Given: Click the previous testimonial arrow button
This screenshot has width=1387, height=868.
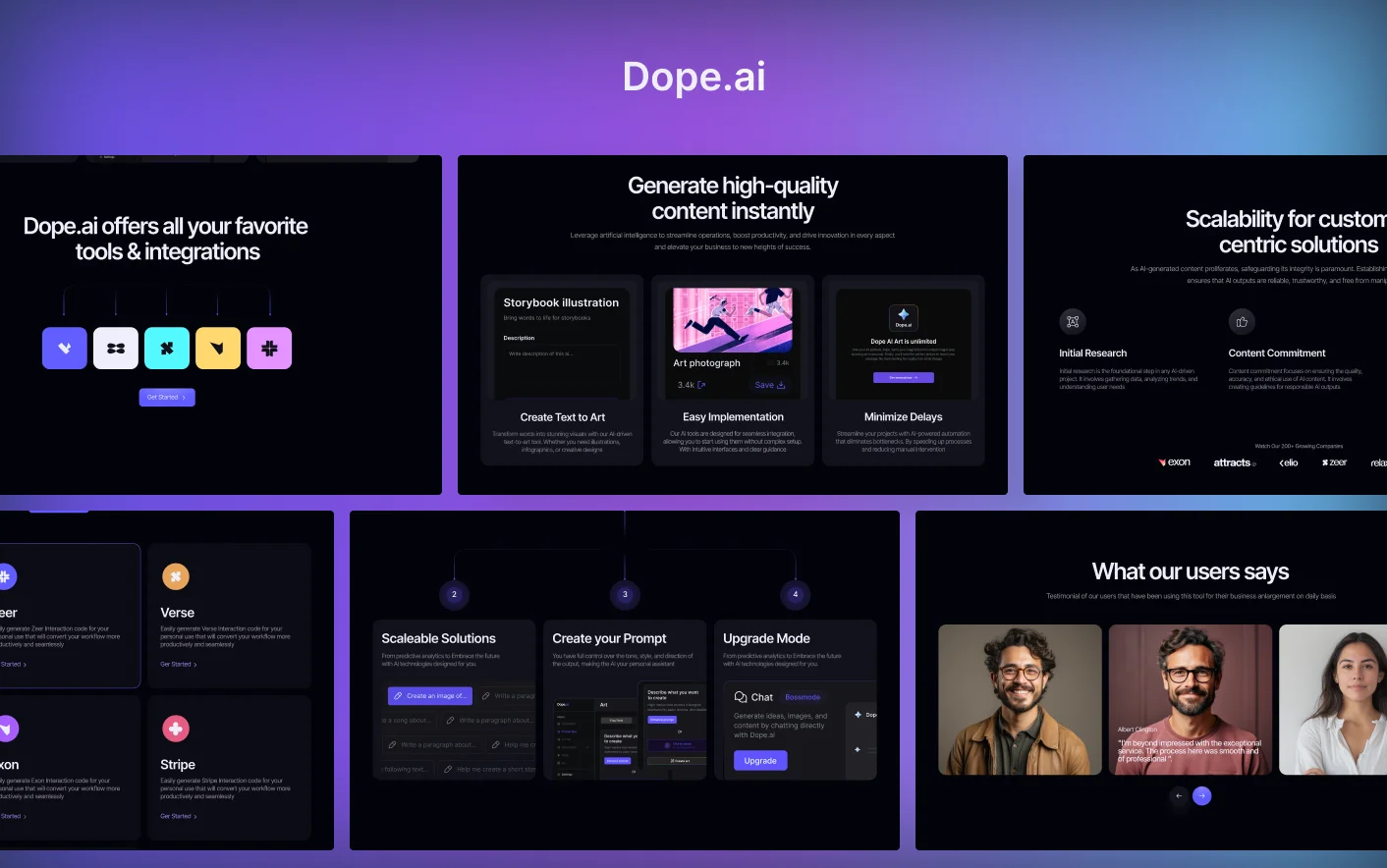Looking at the screenshot, I should 1179,796.
